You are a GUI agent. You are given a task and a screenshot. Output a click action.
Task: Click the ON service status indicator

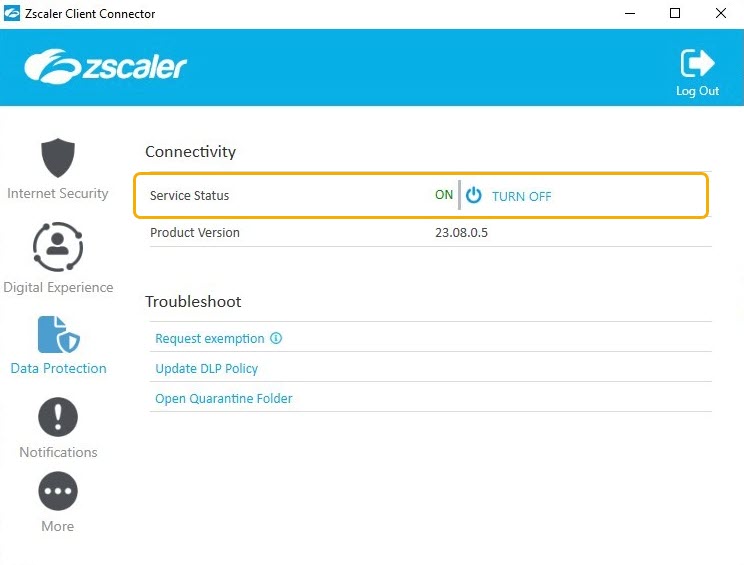point(444,195)
